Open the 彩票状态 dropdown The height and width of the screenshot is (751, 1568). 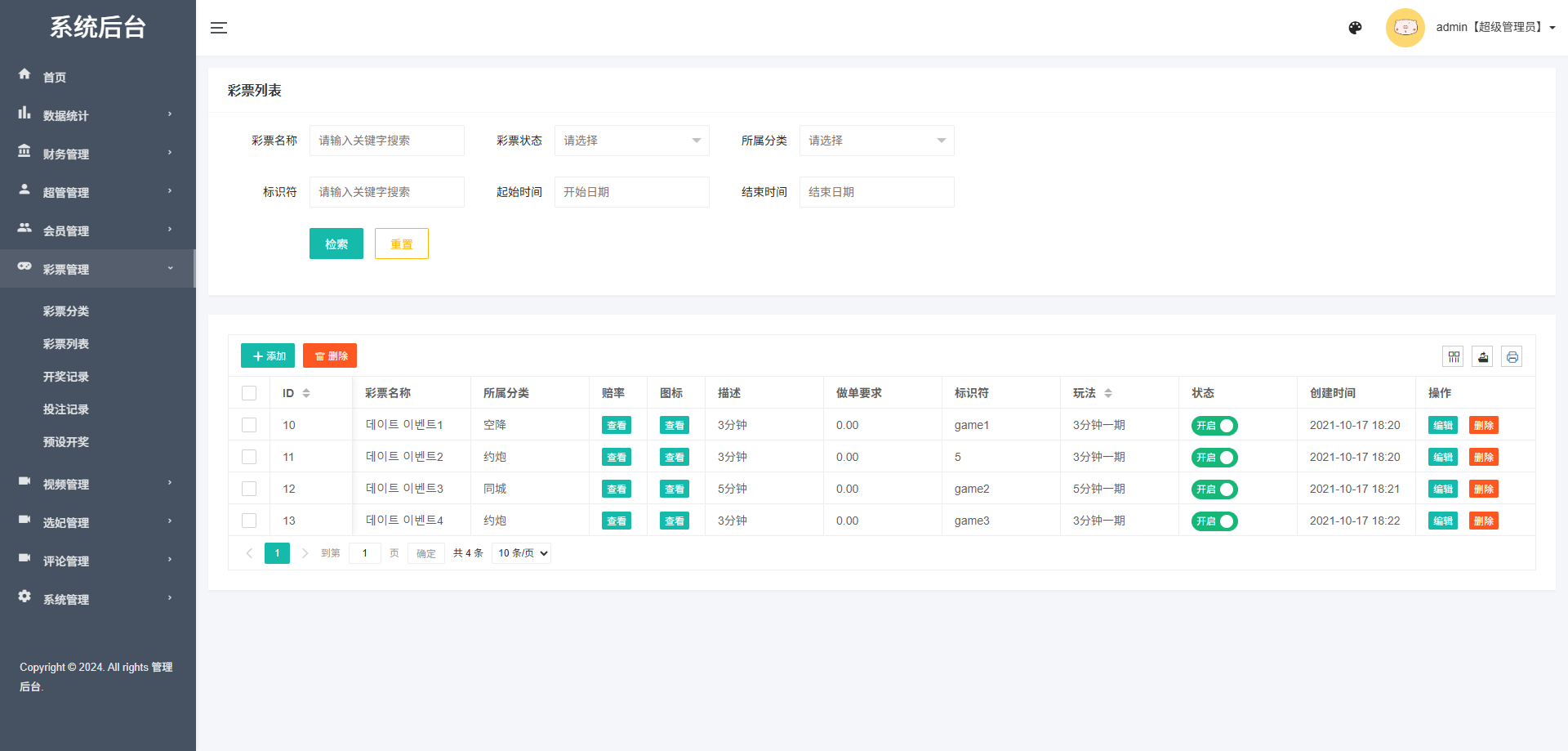click(x=631, y=141)
